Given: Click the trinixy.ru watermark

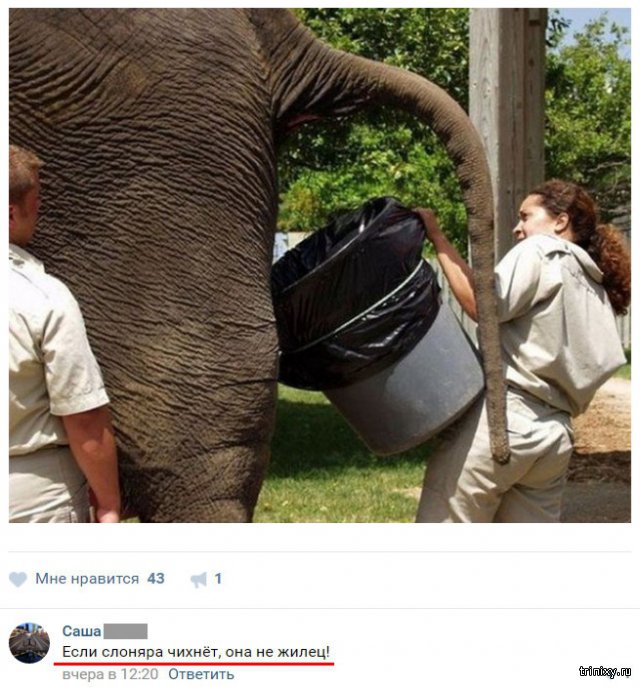Looking at the screenshot, I should (x=605, y=671).
